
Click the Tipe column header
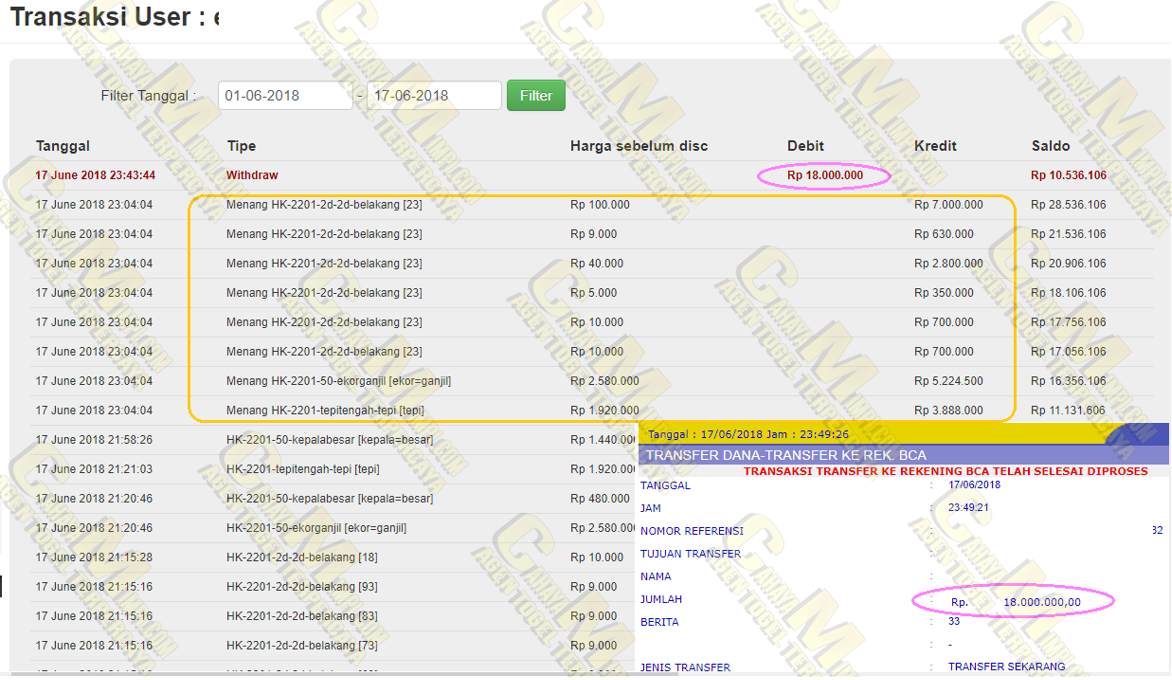click(x=241, y=146)
